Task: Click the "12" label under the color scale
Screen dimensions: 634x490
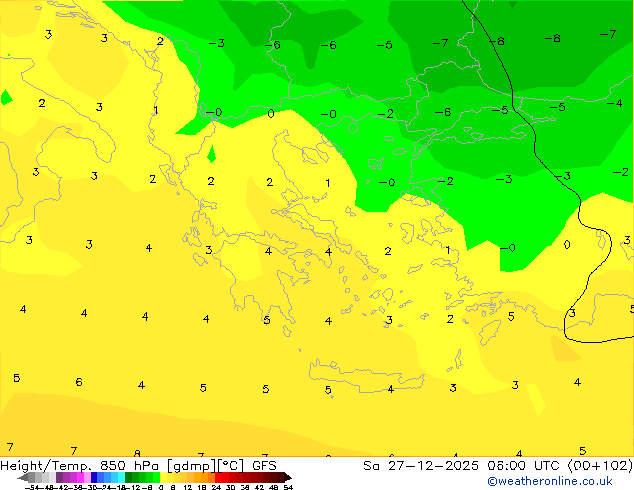Action: pyautogui.click(x=188, y=487)
